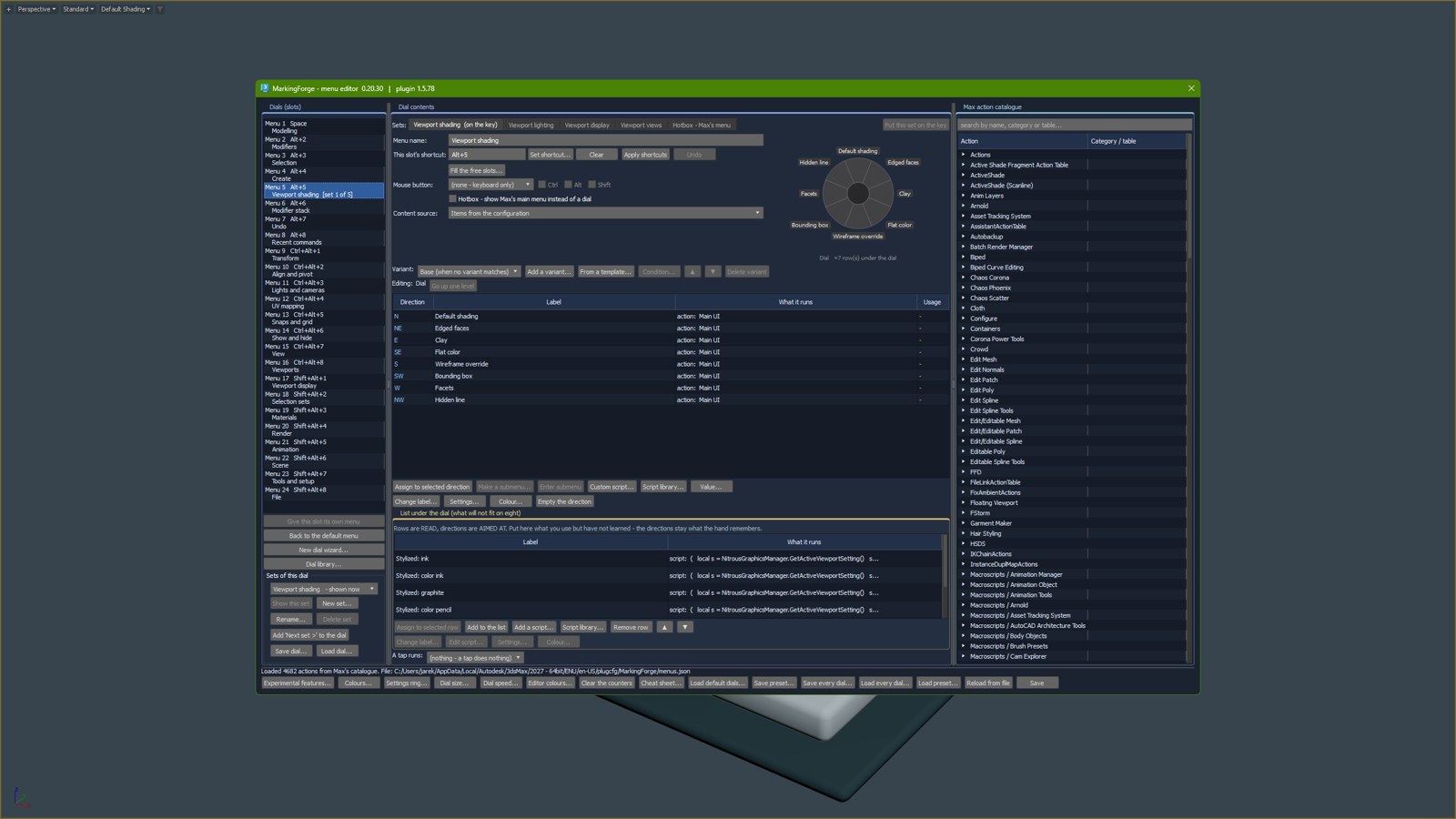Image resolution: width=1456 pixels, height=819 pixels.
Task: Click the Save button at the bottom right
Action: click(x=1036, y=683)
